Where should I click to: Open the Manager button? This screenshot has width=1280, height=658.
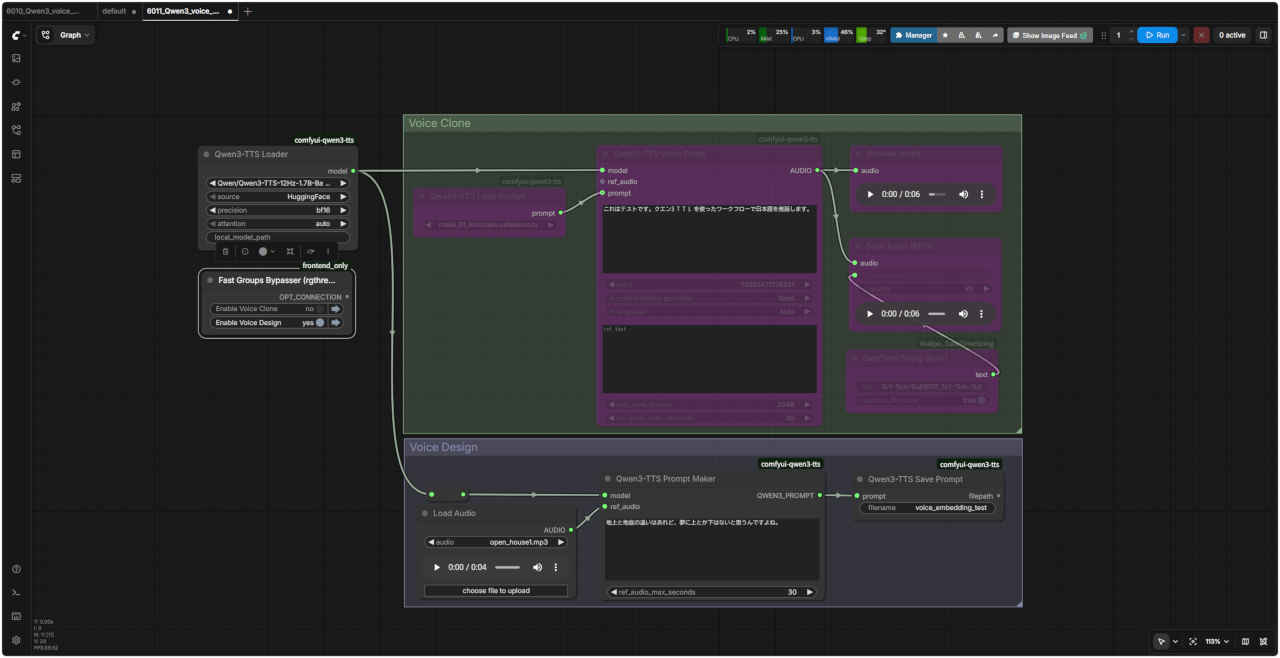click(x=914, y=35)
